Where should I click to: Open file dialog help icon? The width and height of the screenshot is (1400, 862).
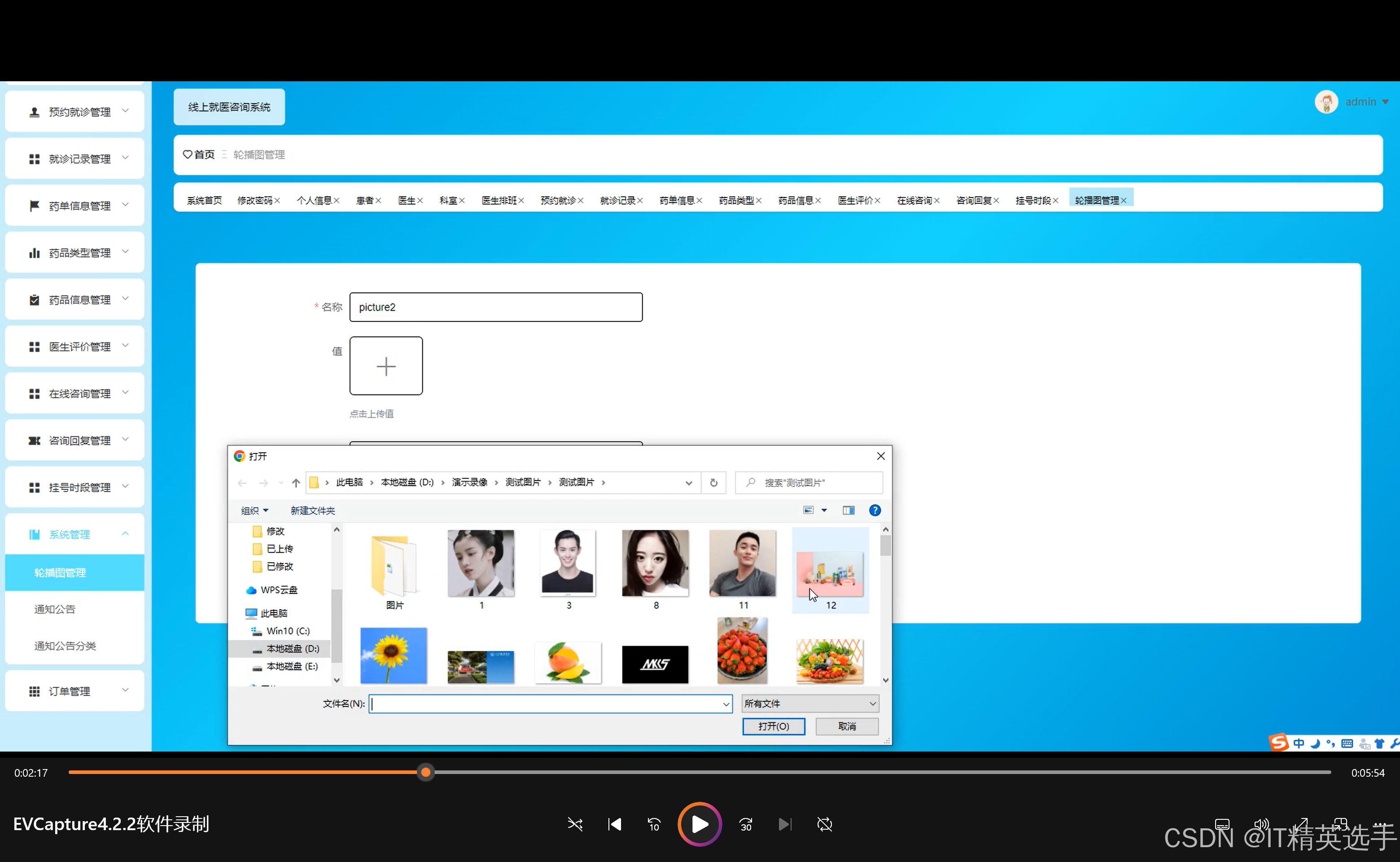point(875,510)
